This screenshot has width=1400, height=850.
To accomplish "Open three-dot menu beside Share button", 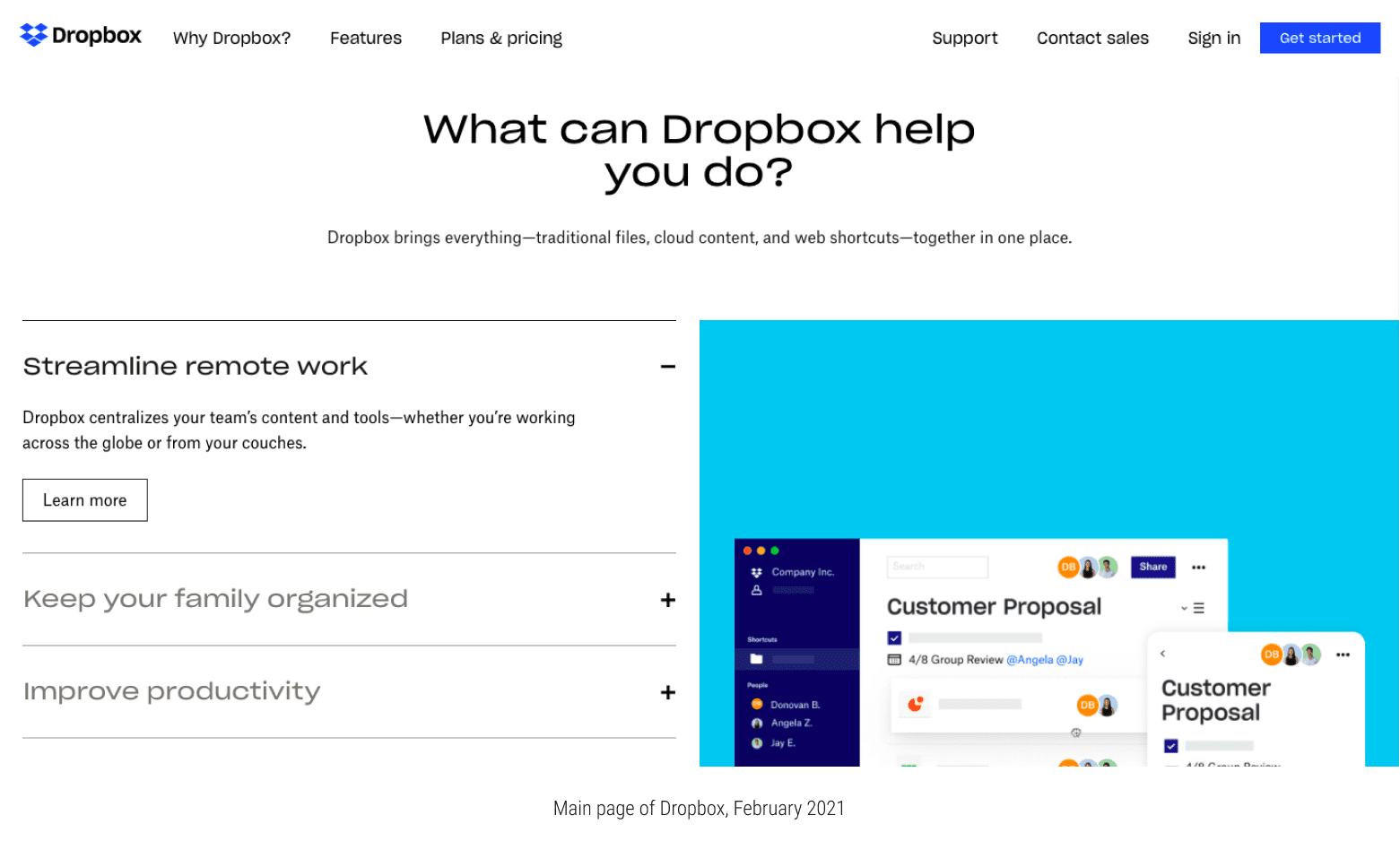I will point(1199,568).
